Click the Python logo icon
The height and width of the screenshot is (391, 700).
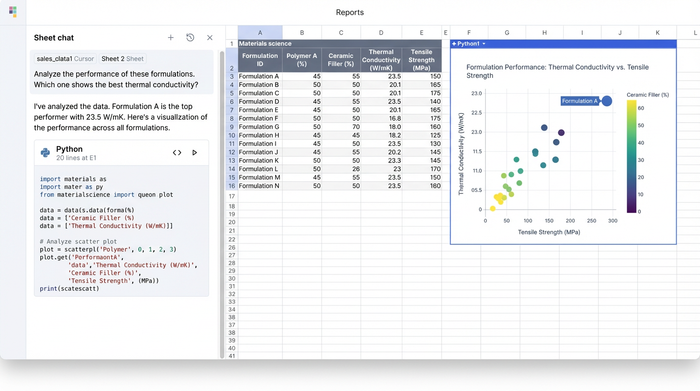click(45, 153)
